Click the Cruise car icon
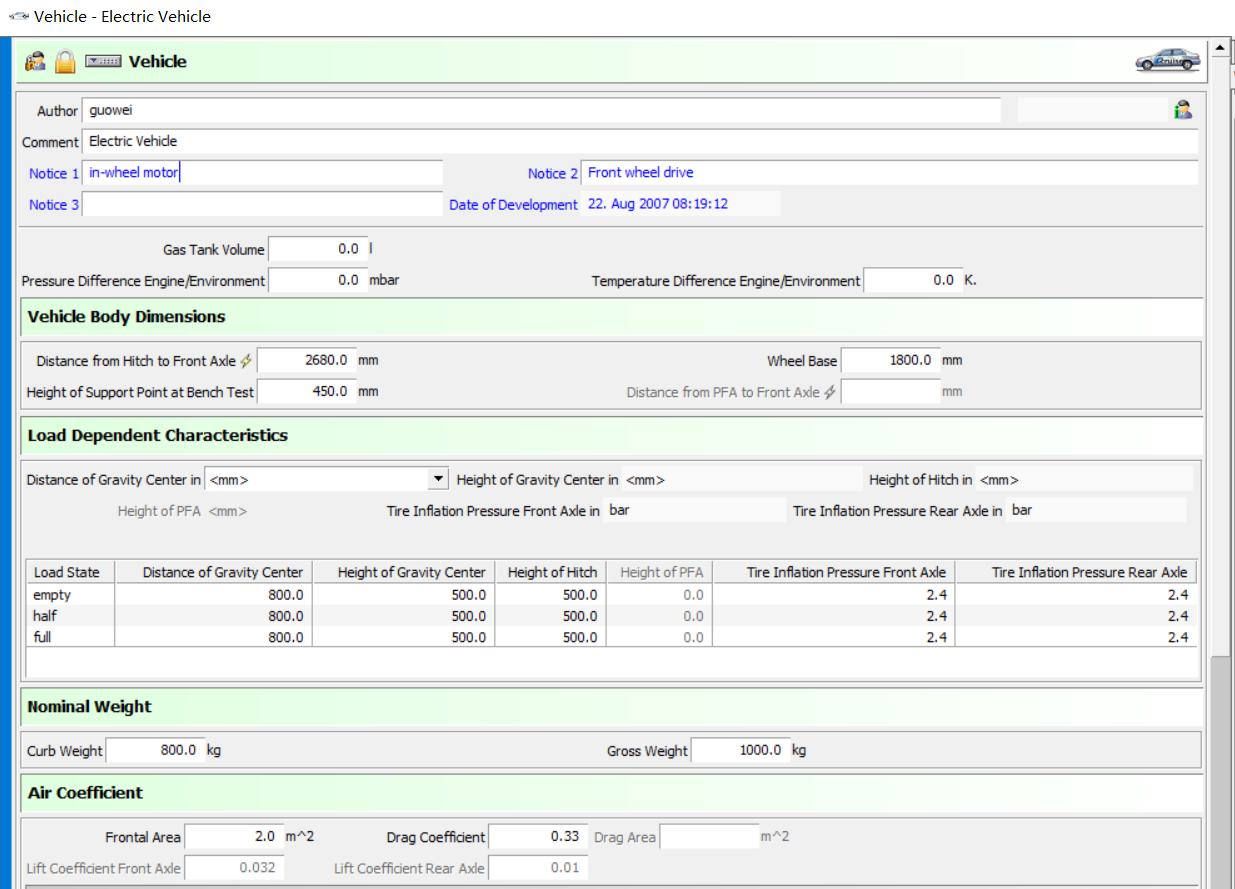Screen dimensions: 1235x889 (x=1167, y=61)
